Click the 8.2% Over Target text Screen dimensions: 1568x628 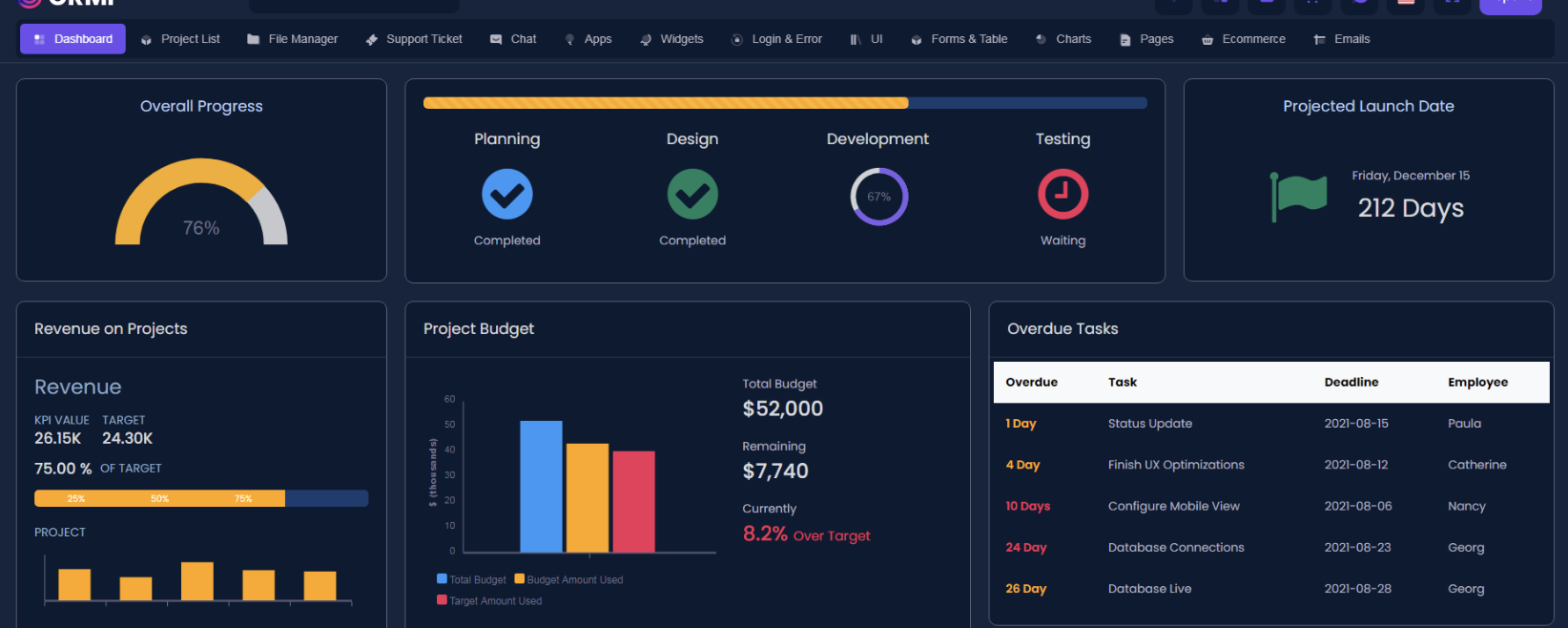(x=807, y=534)
